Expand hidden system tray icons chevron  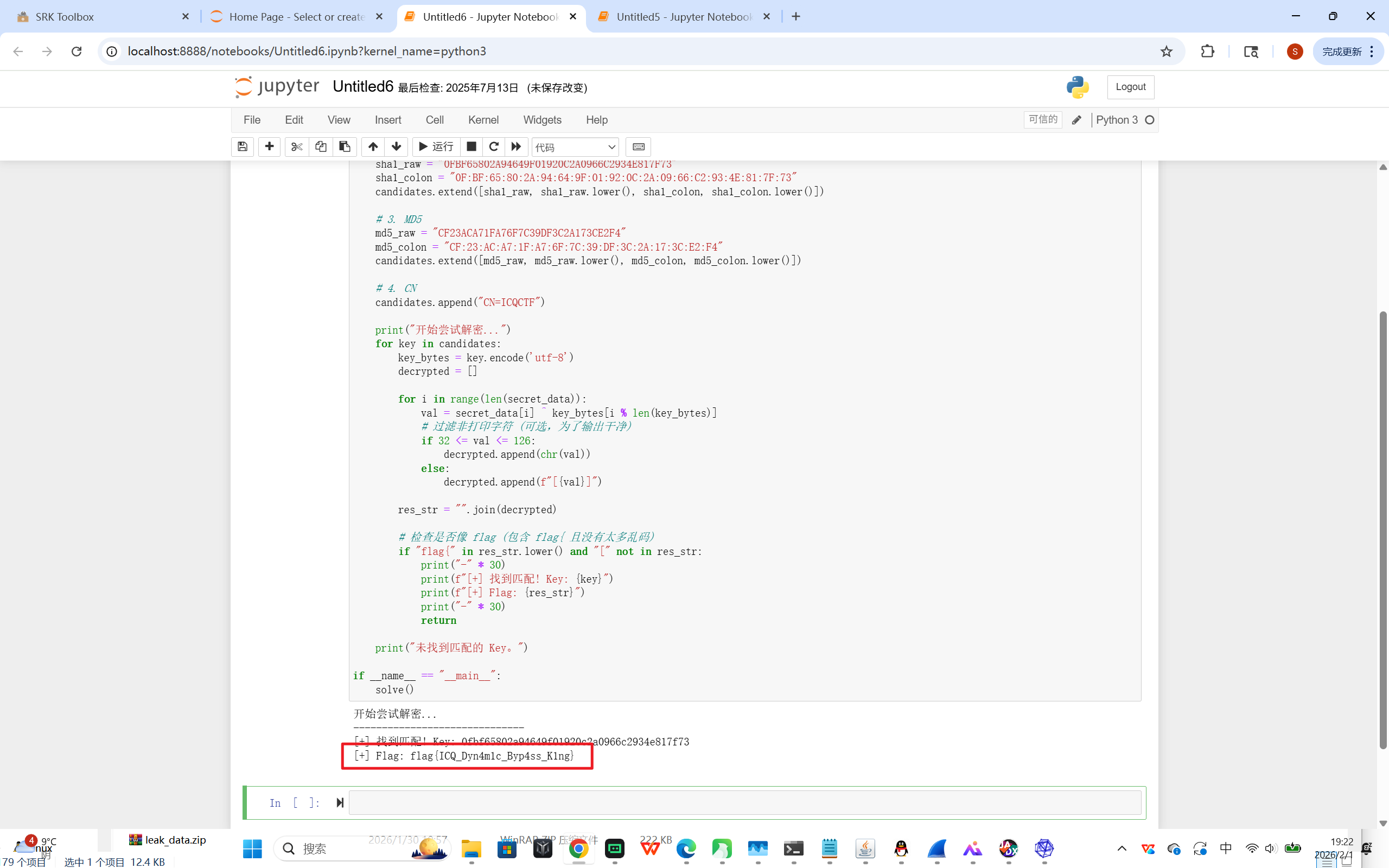[1122, 848]
